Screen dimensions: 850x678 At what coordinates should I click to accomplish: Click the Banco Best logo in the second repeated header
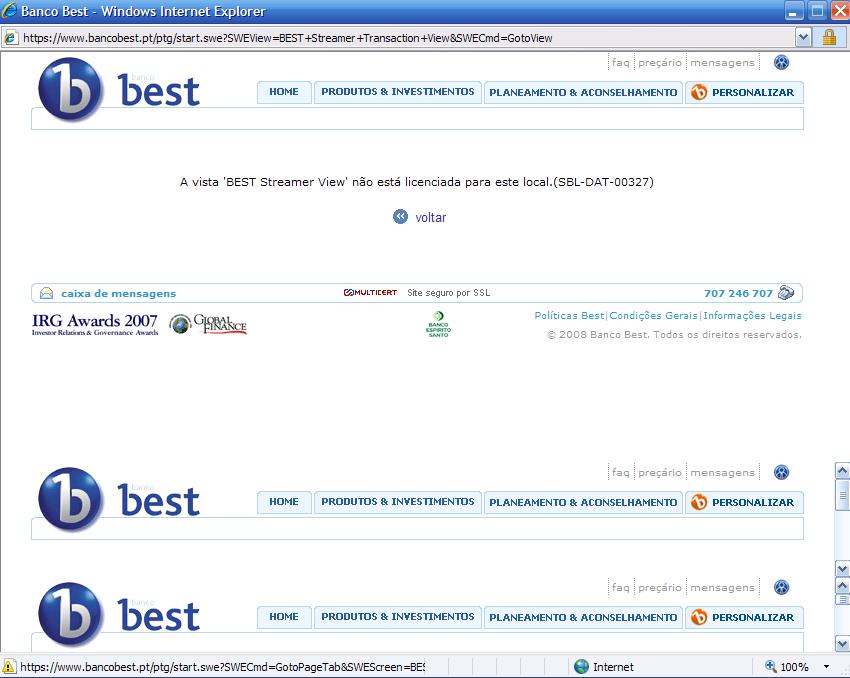[119, 500]
